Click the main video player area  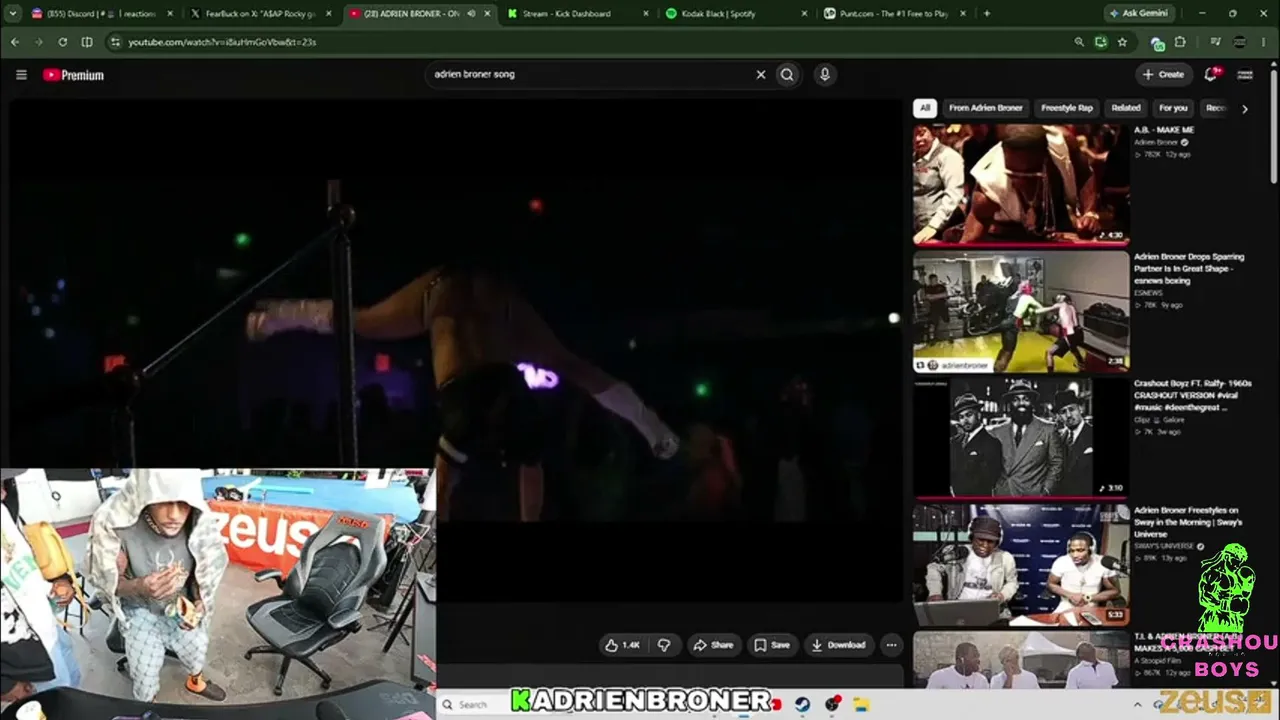pyautogui.click(x=456, y=350)
